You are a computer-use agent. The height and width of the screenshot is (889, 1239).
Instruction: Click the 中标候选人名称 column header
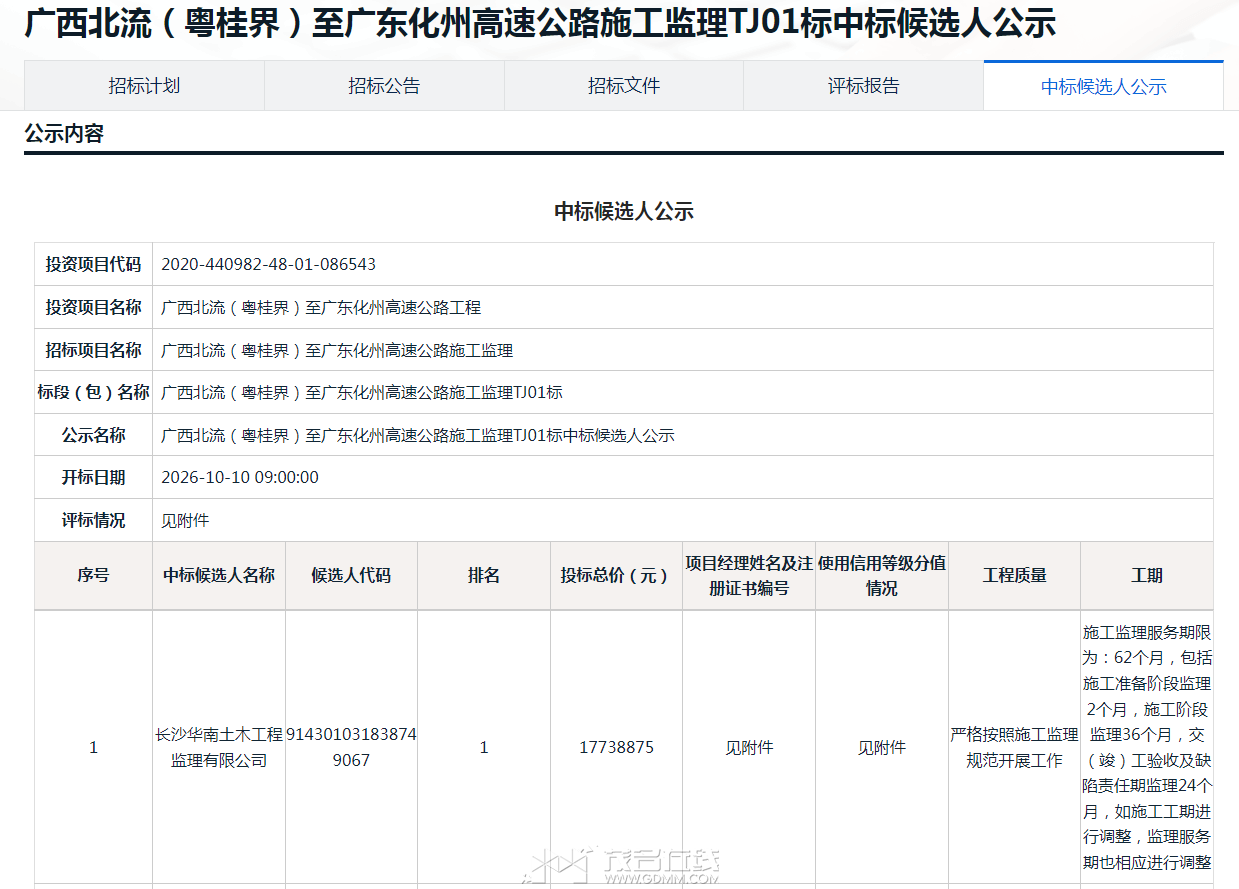219,576
